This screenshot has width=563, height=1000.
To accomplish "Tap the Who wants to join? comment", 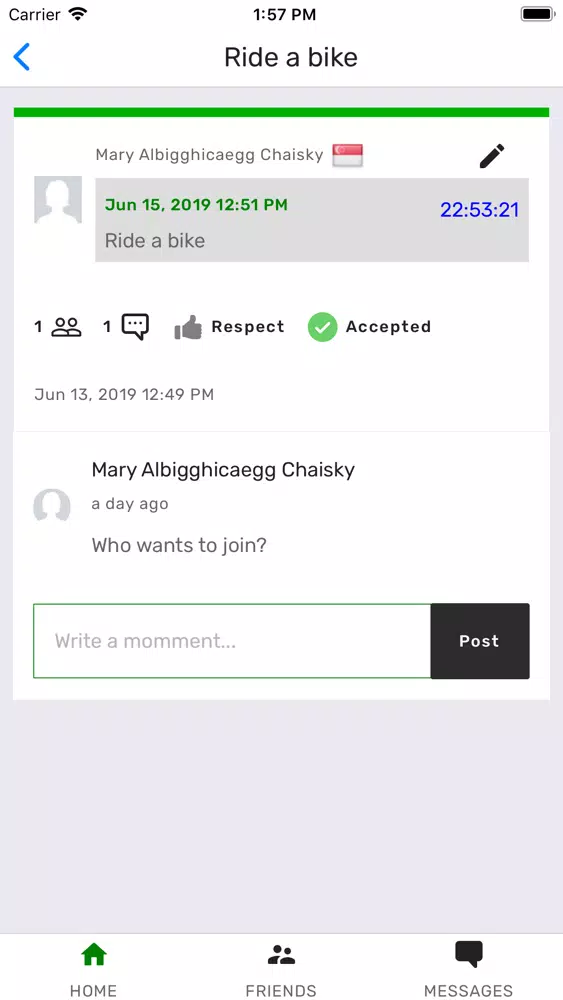I will coord(179,545).
